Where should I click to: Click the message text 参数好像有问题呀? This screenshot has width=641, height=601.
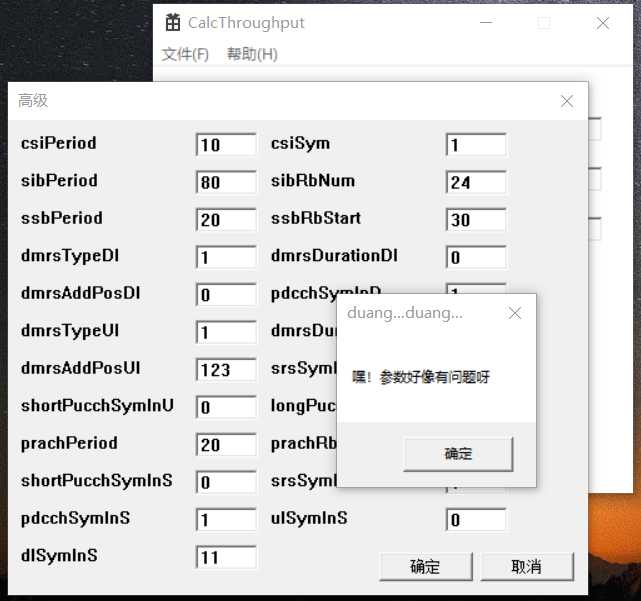pyautogui.click(x=435, y=377)
